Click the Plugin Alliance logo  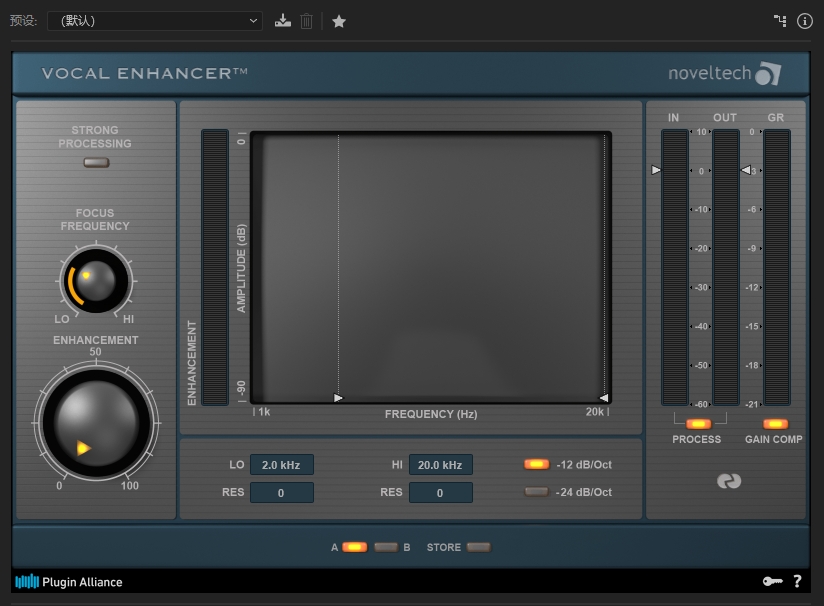[69, 582]
